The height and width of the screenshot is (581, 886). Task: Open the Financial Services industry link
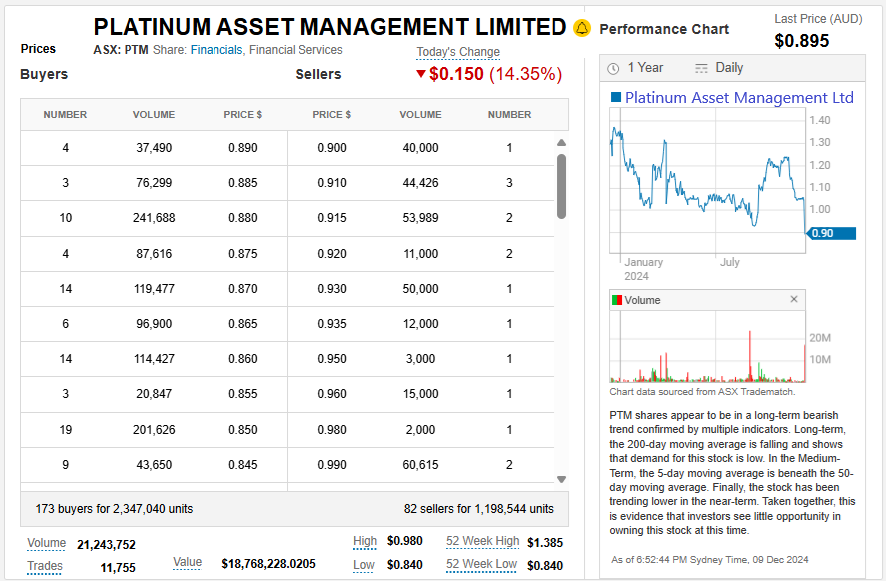tap(295, 50)
